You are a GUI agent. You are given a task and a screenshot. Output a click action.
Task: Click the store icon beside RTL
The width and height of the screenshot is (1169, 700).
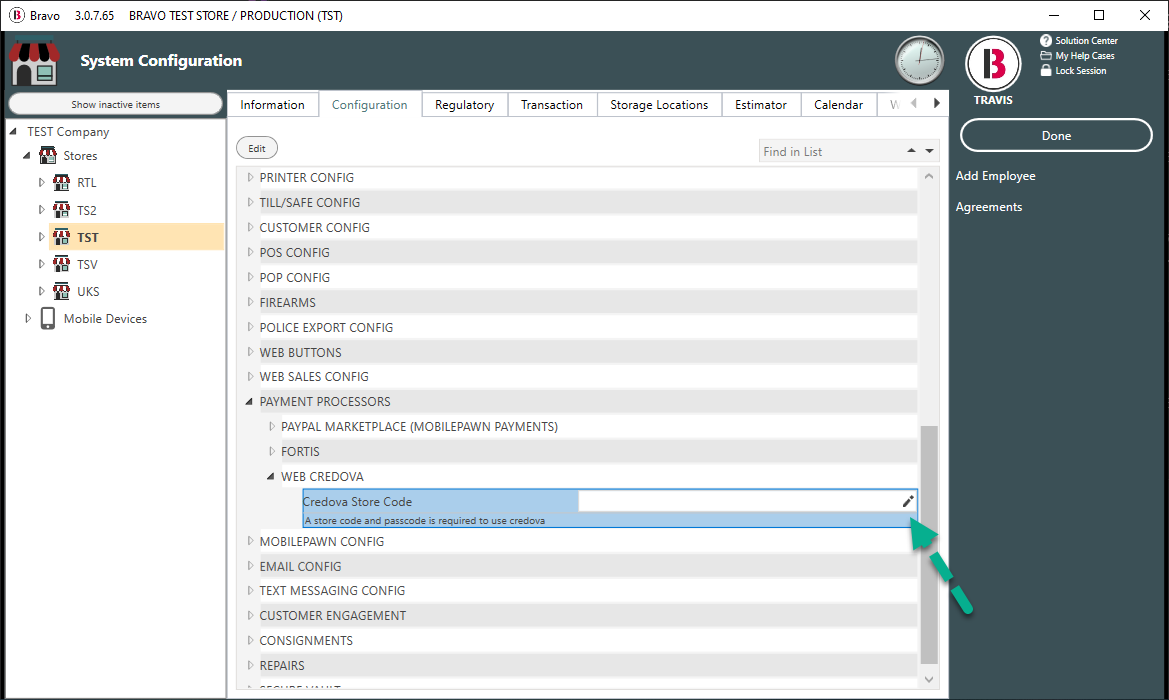click(x=61, y=183)
